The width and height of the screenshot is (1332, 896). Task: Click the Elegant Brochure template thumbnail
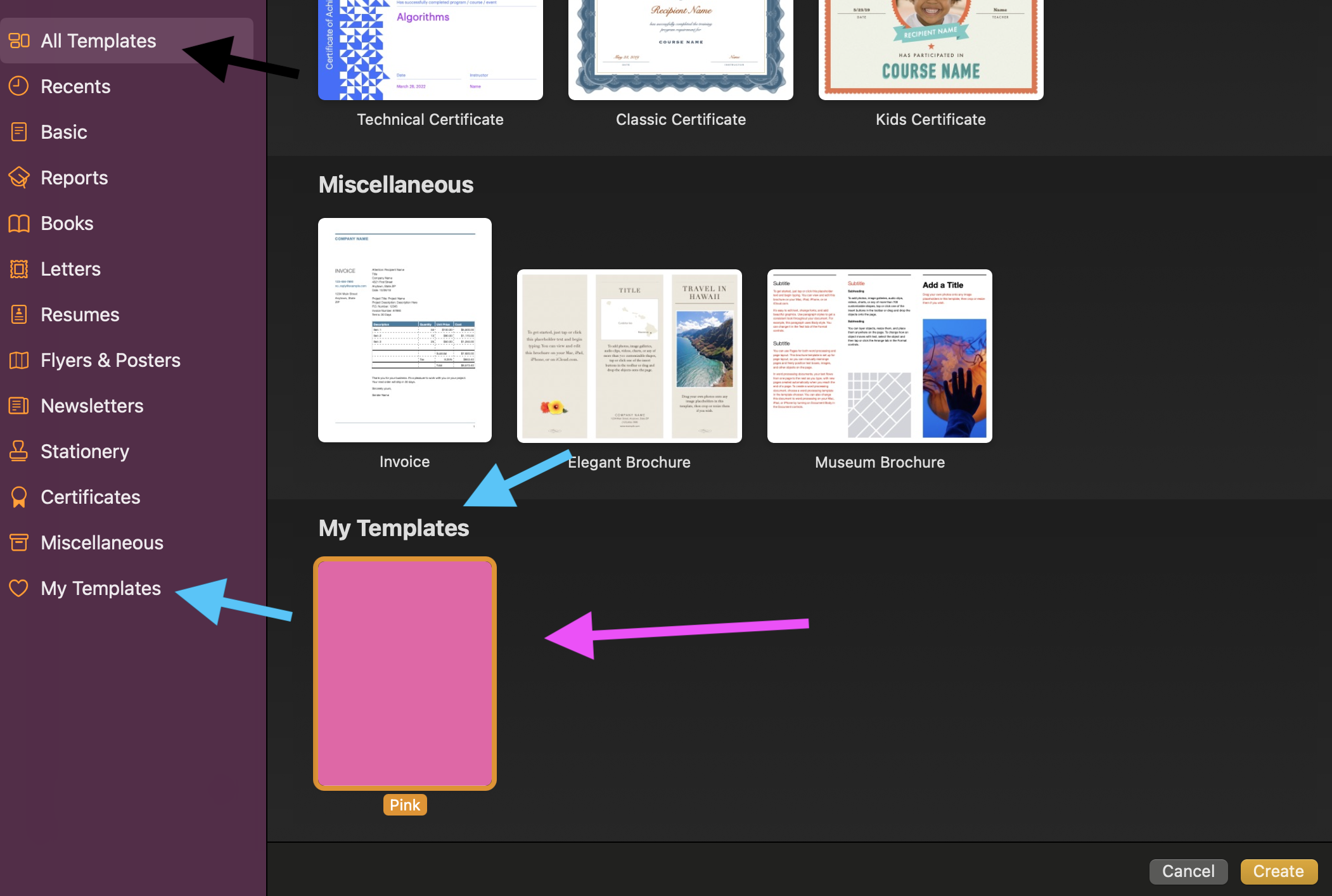pos(629,355)
